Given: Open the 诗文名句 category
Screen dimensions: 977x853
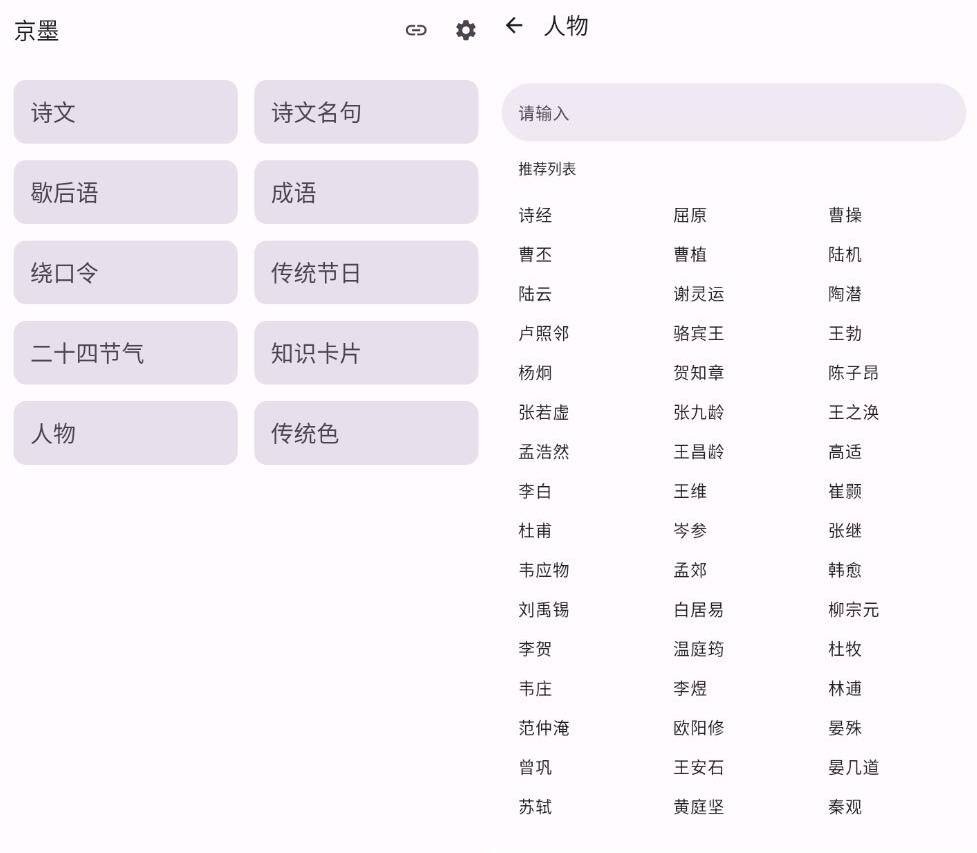Looking at the screenshot, I should pyautogui.click(x=366, y=112).
